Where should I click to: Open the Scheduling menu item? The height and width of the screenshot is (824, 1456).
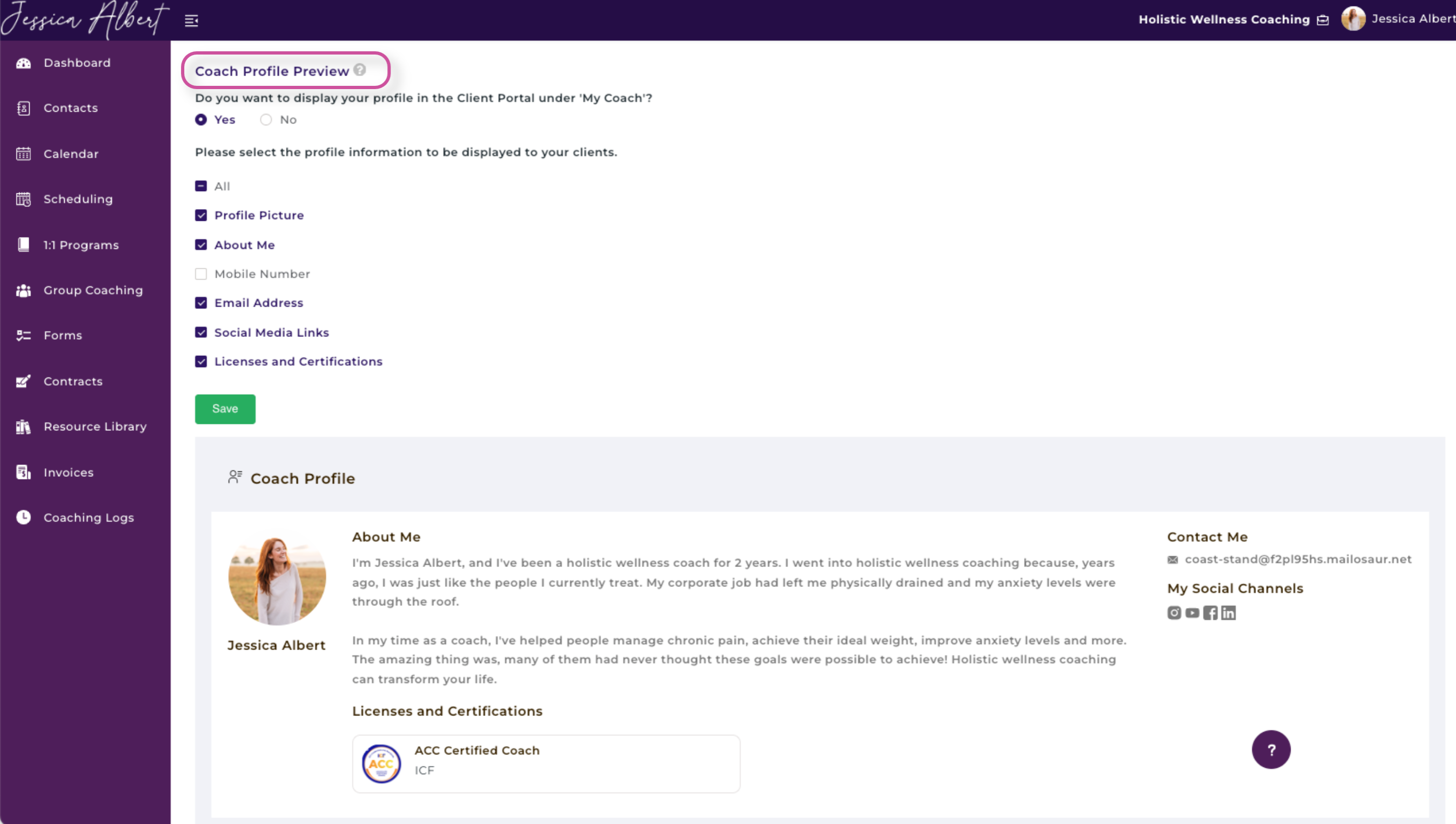tap(85, 199)
